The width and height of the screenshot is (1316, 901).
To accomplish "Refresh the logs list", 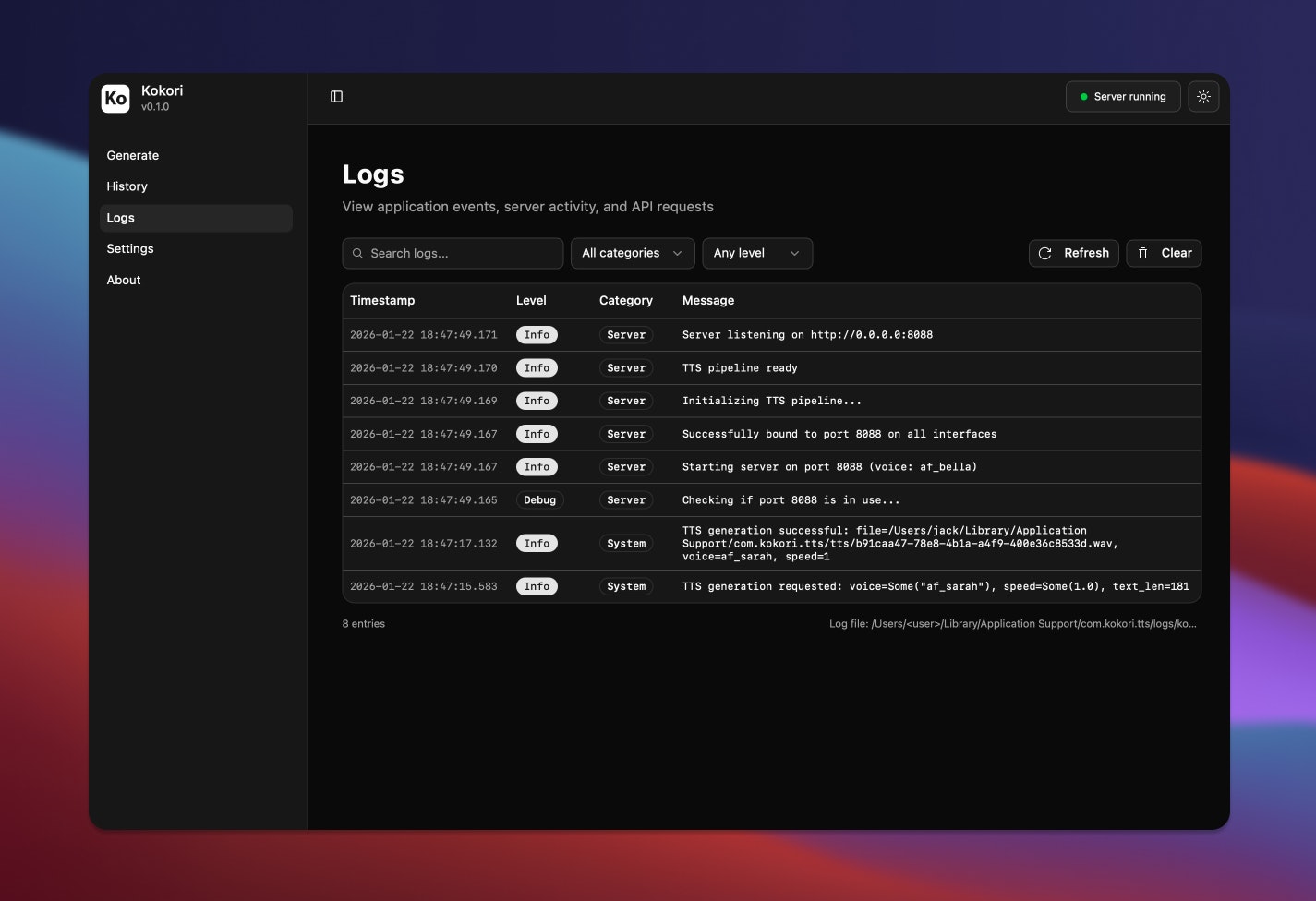I will pos(1073,253).
